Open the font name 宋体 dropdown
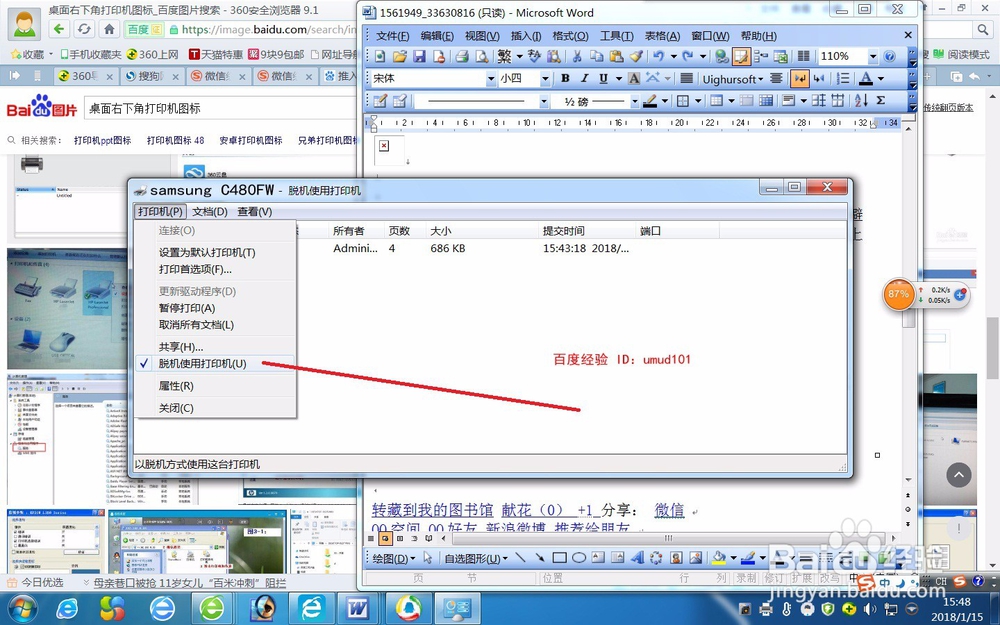Image resolution: width=1000 pixels, height=625 pixels. click(x=490, y=78)
